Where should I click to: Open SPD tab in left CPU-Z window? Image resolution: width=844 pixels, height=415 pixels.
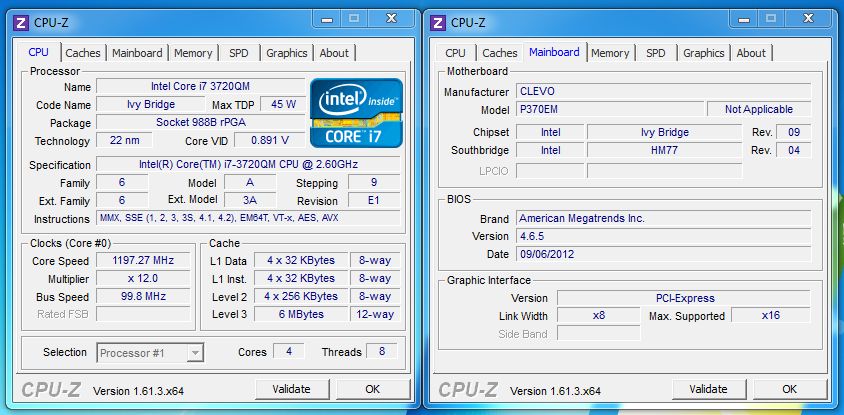pyautogui.click(x=238, y=53)
